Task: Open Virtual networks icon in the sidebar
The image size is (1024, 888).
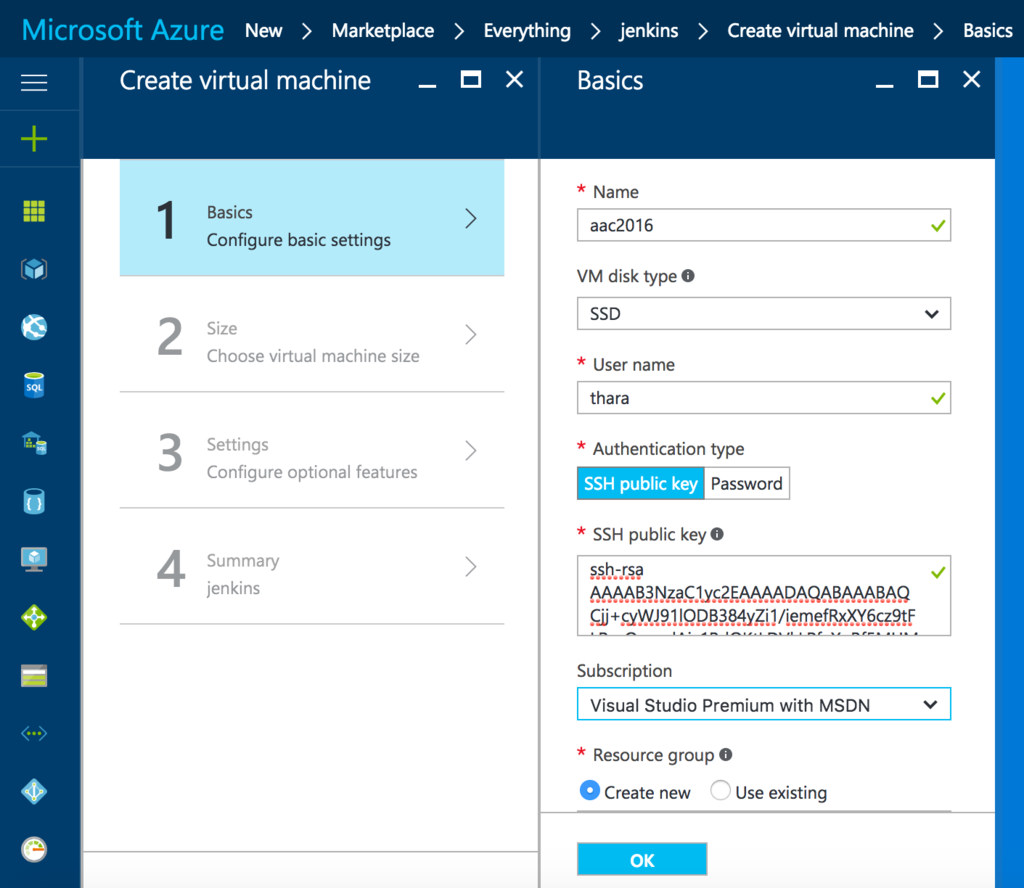Action: pos(34,734)
